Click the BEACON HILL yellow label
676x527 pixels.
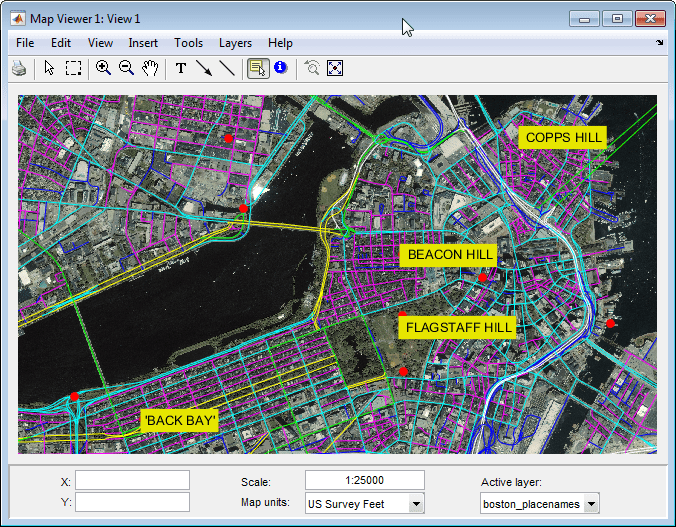pos(450,255)
